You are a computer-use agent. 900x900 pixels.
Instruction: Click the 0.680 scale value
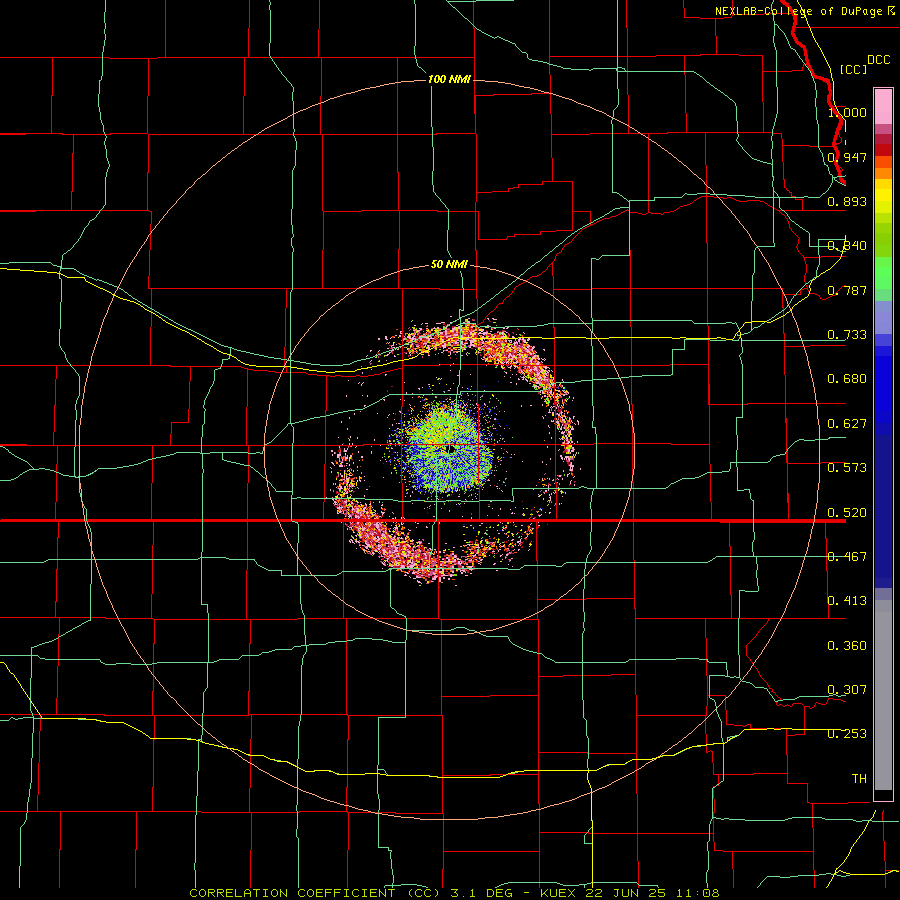[847, 379]
